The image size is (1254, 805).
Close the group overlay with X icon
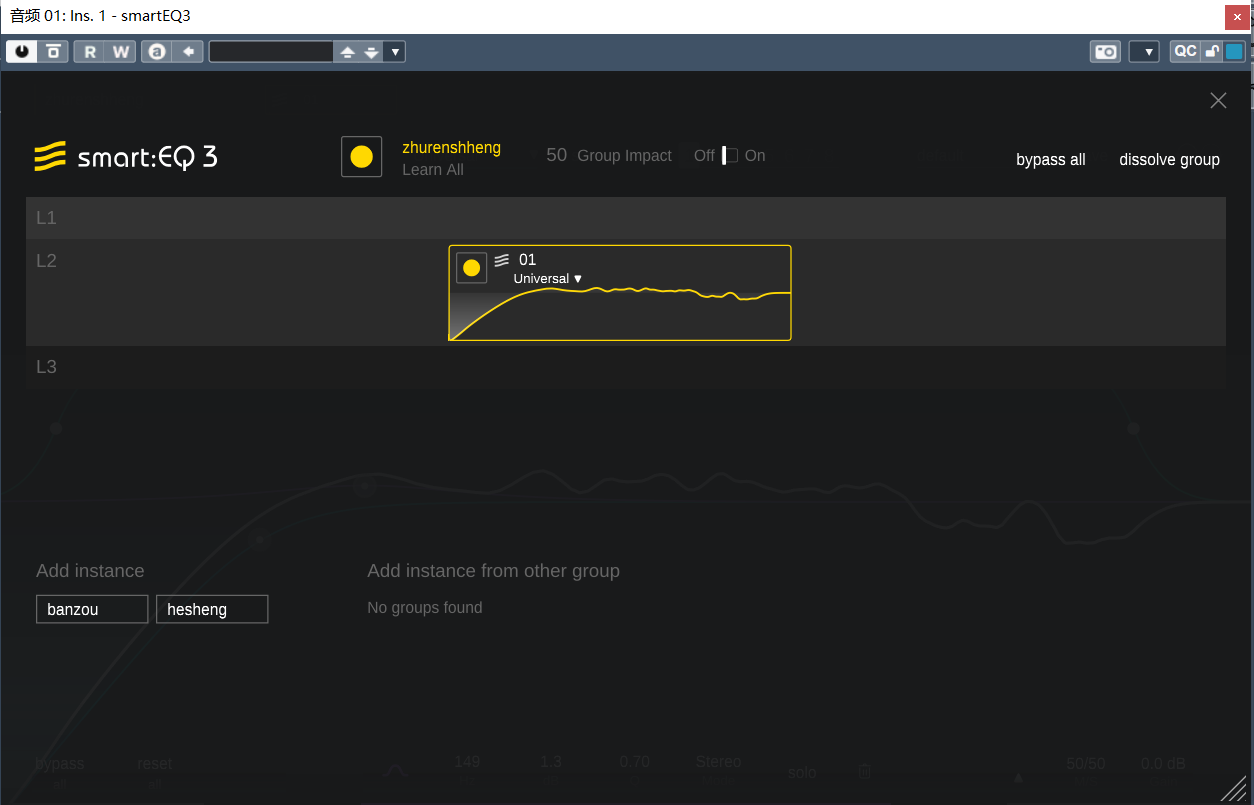(x=1218, y=100)
